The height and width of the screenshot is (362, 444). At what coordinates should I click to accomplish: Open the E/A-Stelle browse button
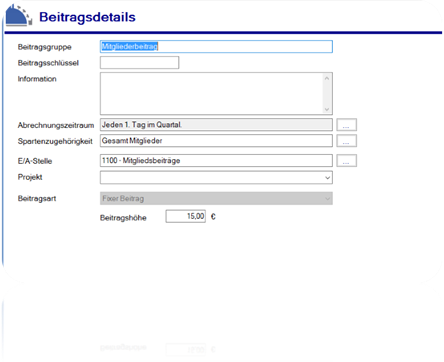tap(346, 161)
